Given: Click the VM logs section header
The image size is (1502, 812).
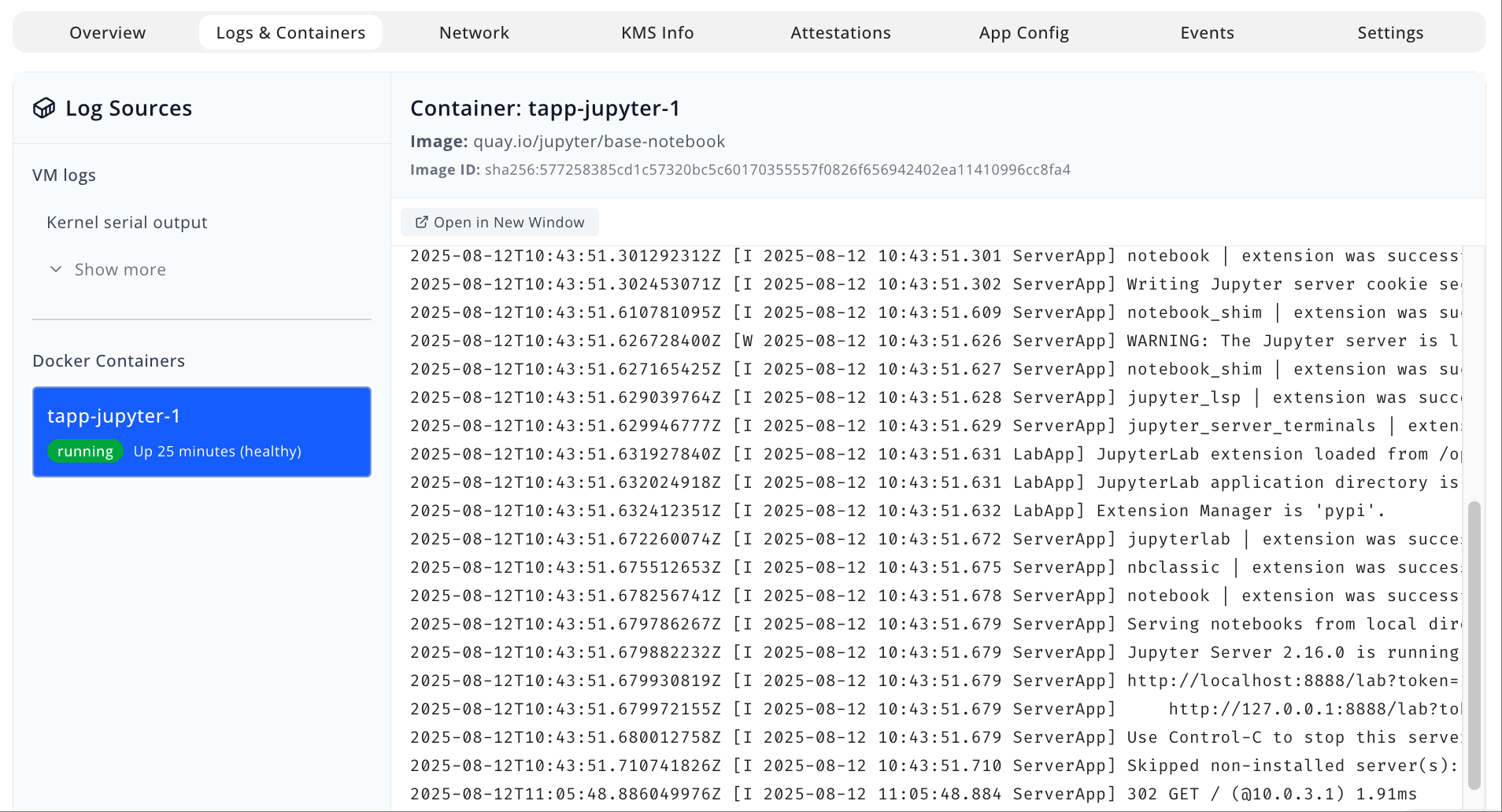Looking at the screenshot, I should [65, 175].
